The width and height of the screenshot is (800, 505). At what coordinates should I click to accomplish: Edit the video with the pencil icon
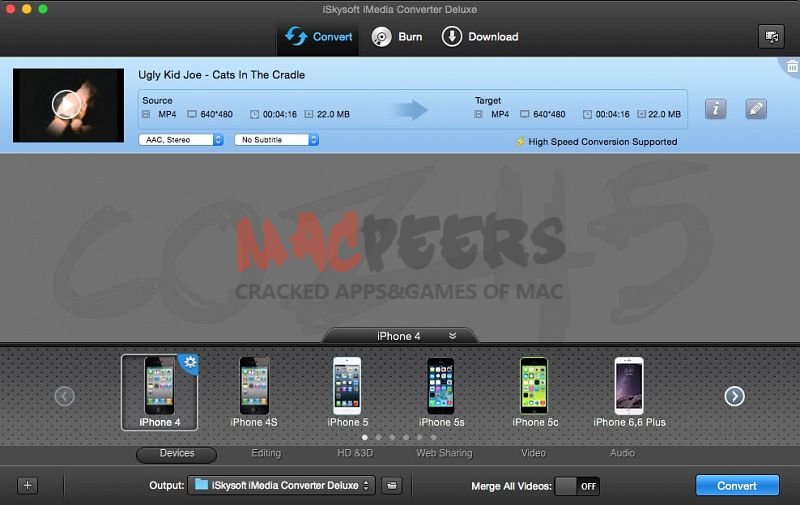tap(756, 109)
